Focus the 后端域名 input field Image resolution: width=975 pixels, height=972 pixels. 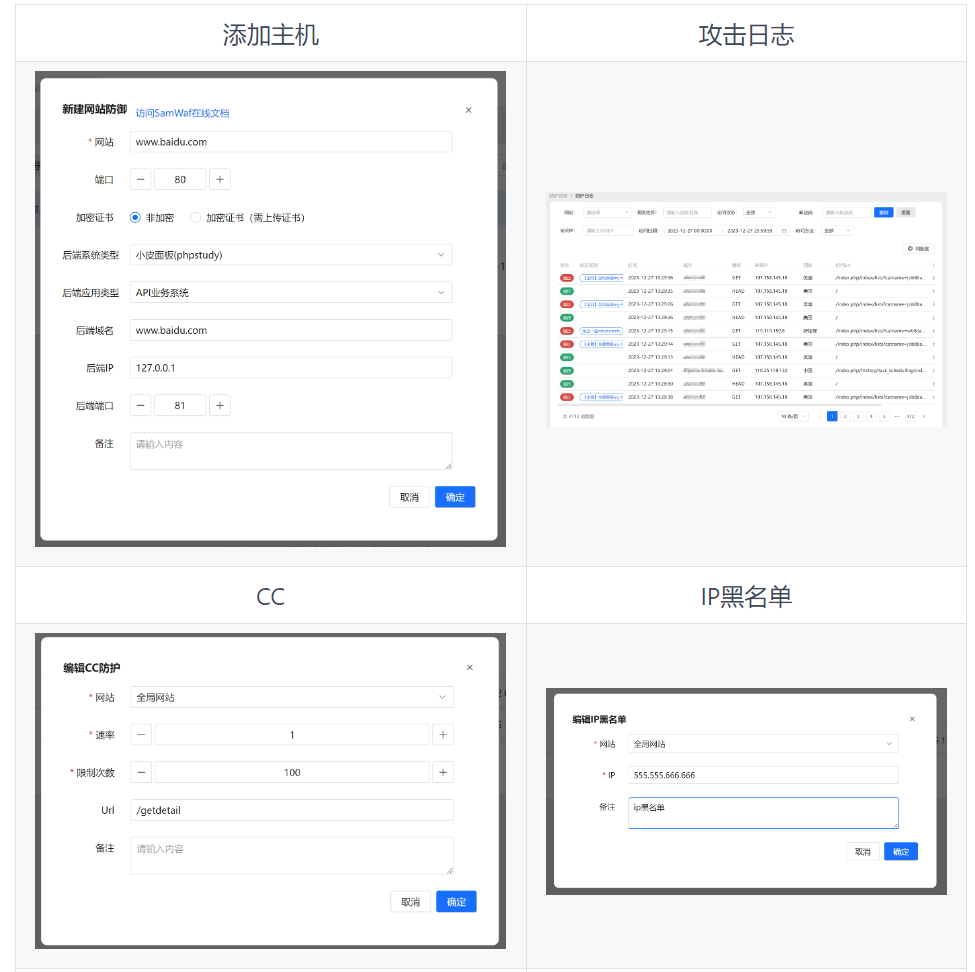[x=290, y=330]
